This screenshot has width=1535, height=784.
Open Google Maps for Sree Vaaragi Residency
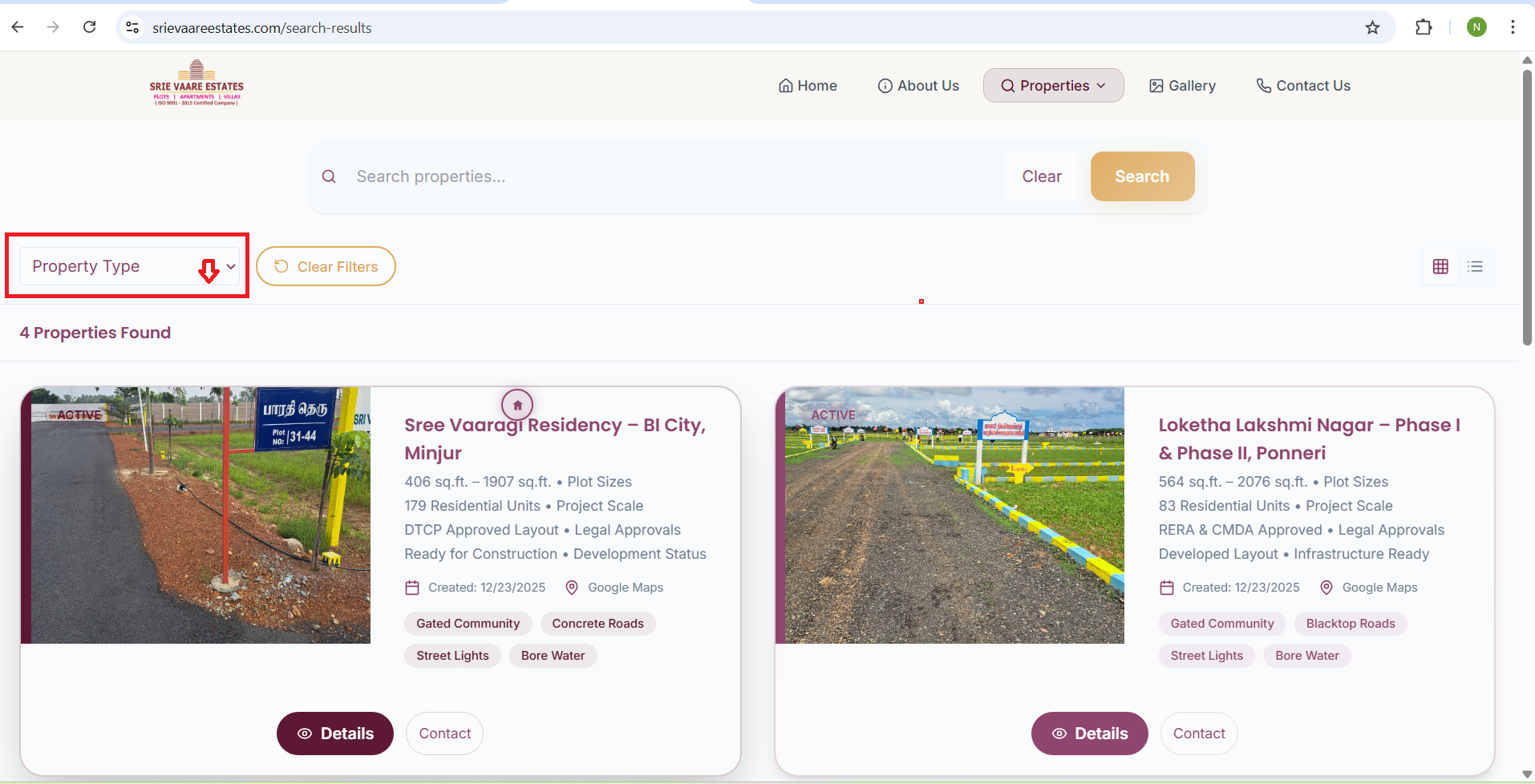click(615, 588)
